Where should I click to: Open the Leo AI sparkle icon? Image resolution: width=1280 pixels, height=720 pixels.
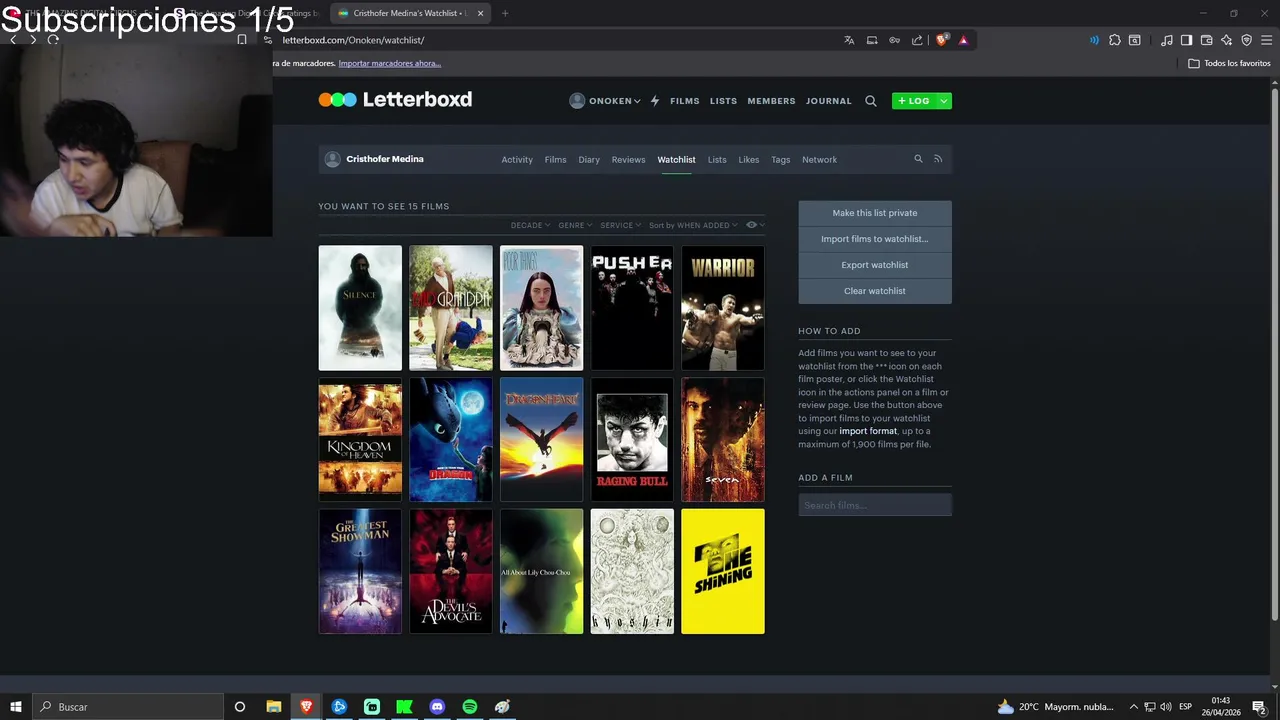(x=1227, y=40)
